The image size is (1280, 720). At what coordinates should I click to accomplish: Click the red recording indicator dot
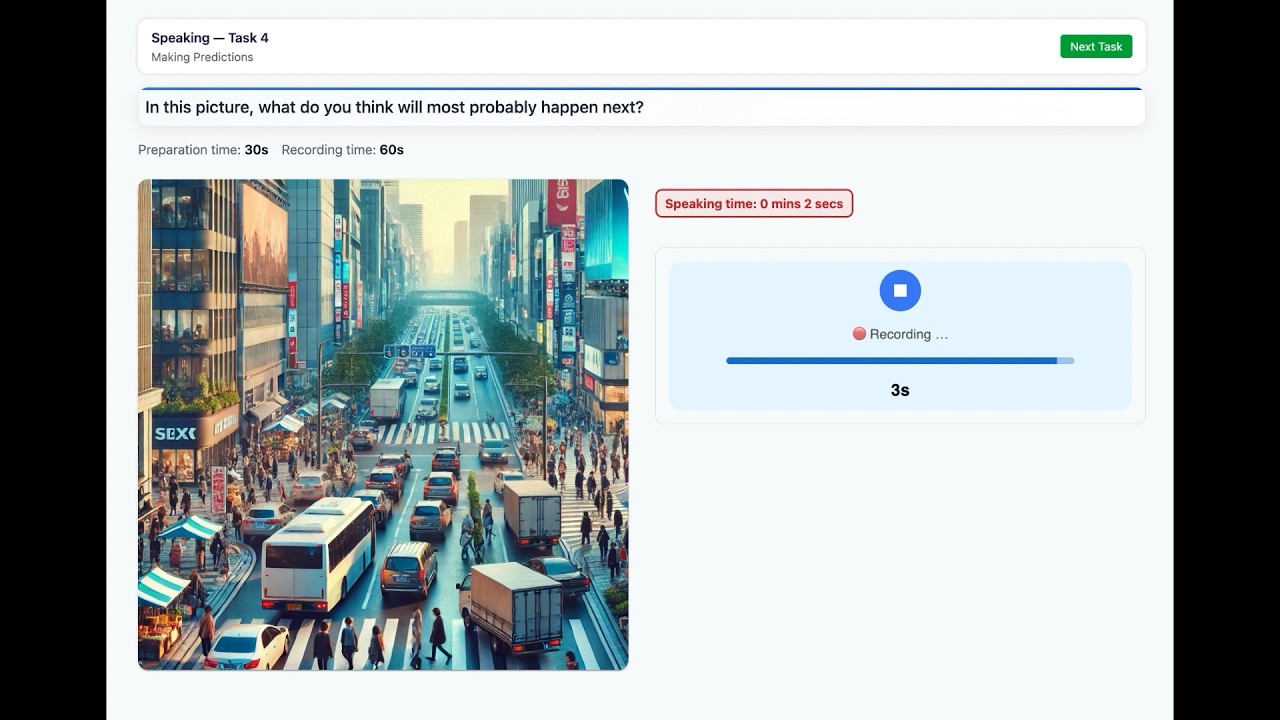pos(859,334)
